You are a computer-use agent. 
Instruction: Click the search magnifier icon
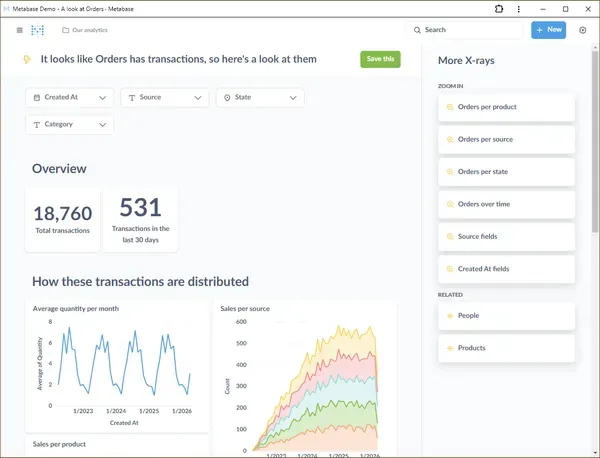[417, 30]
